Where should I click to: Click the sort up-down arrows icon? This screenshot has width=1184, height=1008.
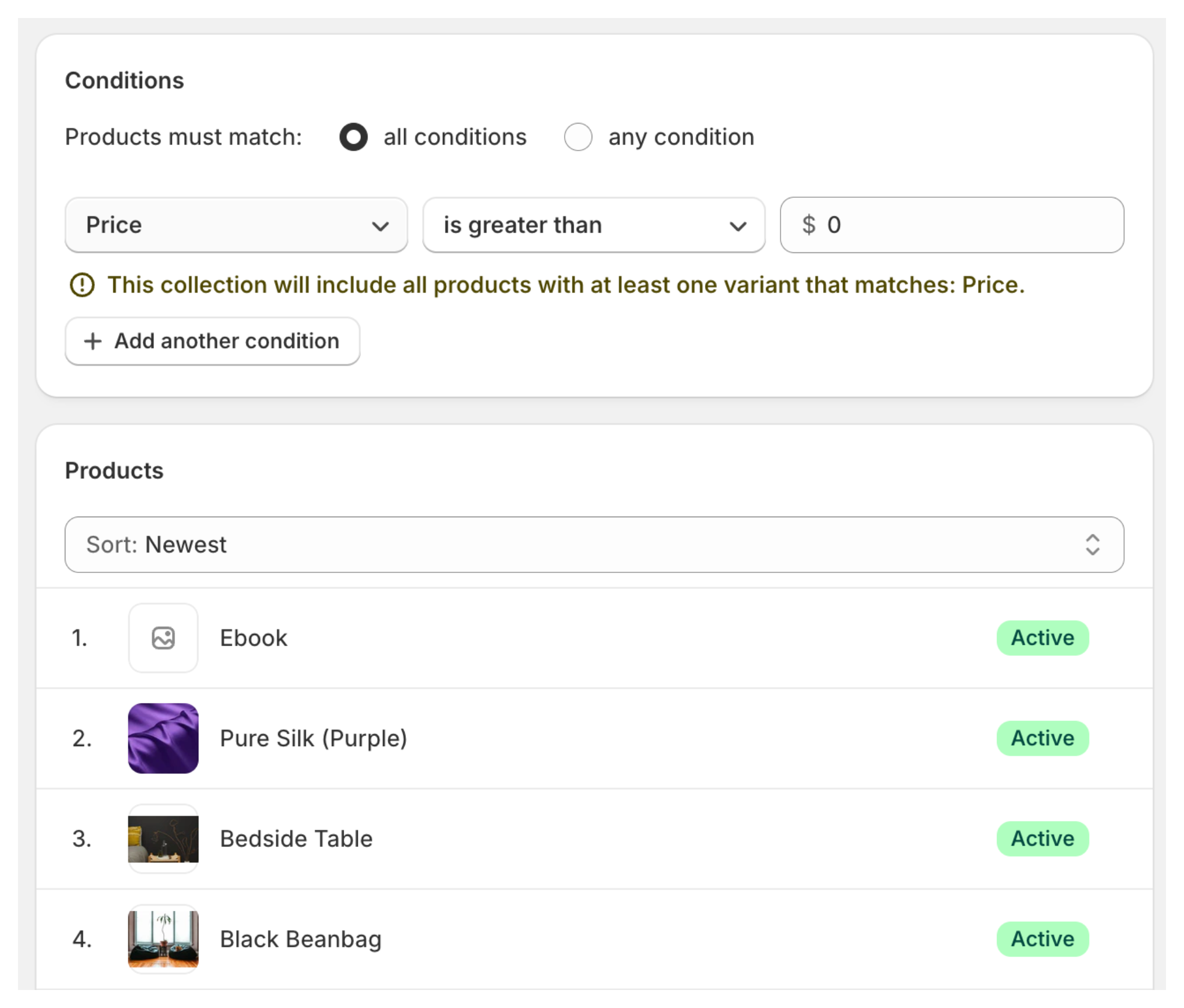coord(1092,544)
